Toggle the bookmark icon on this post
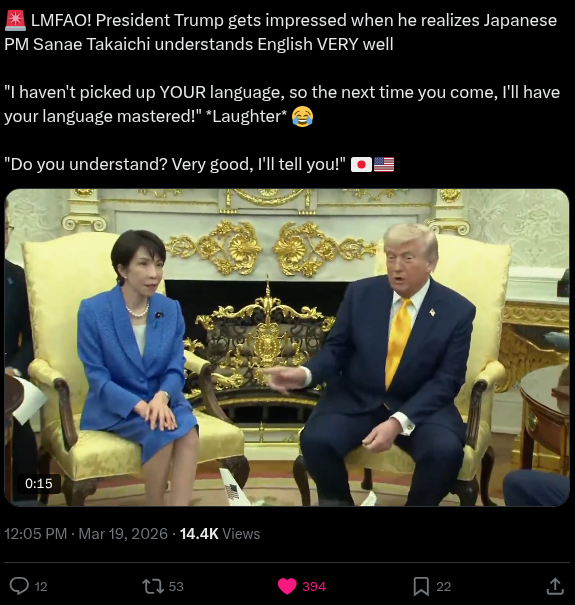The image size is (575, 605). pos(421,586)
